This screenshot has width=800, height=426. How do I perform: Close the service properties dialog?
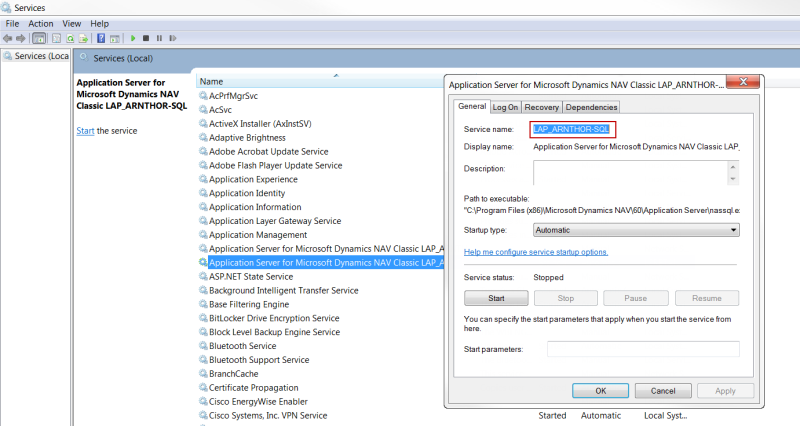coord(743,82)
